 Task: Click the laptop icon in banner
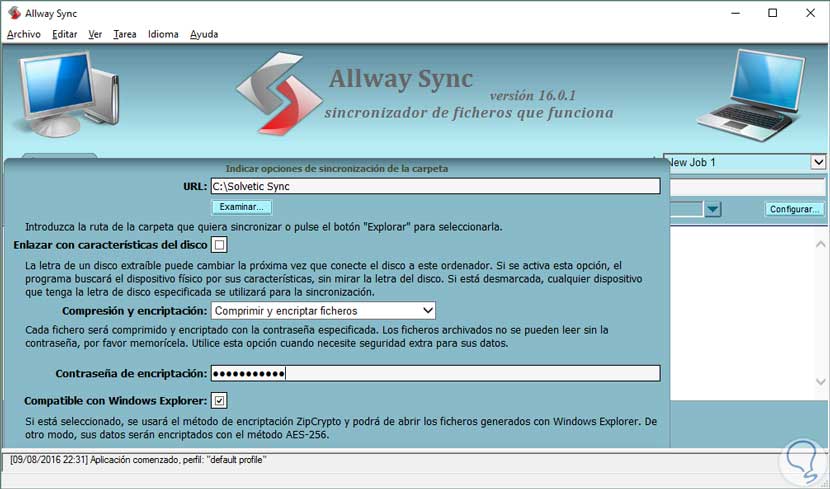(752, 95)
